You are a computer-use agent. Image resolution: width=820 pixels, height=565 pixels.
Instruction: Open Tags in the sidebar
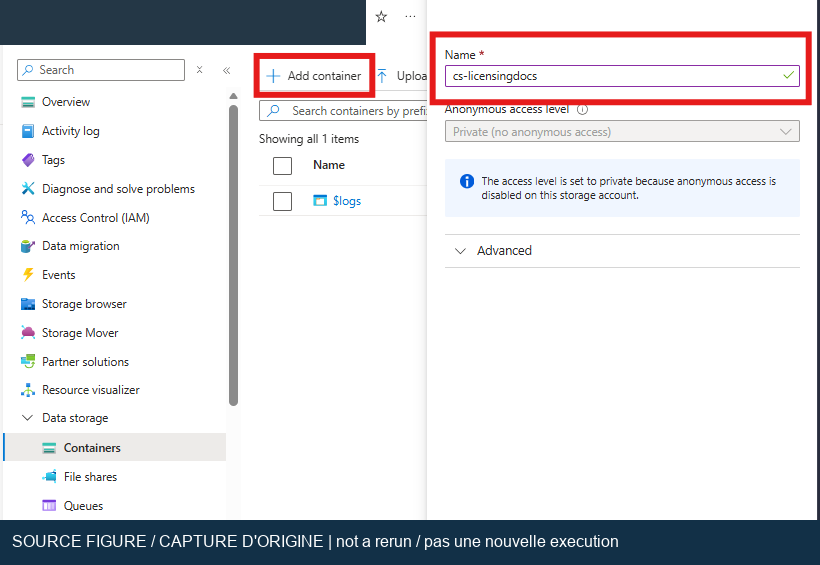tap(53, 160)
